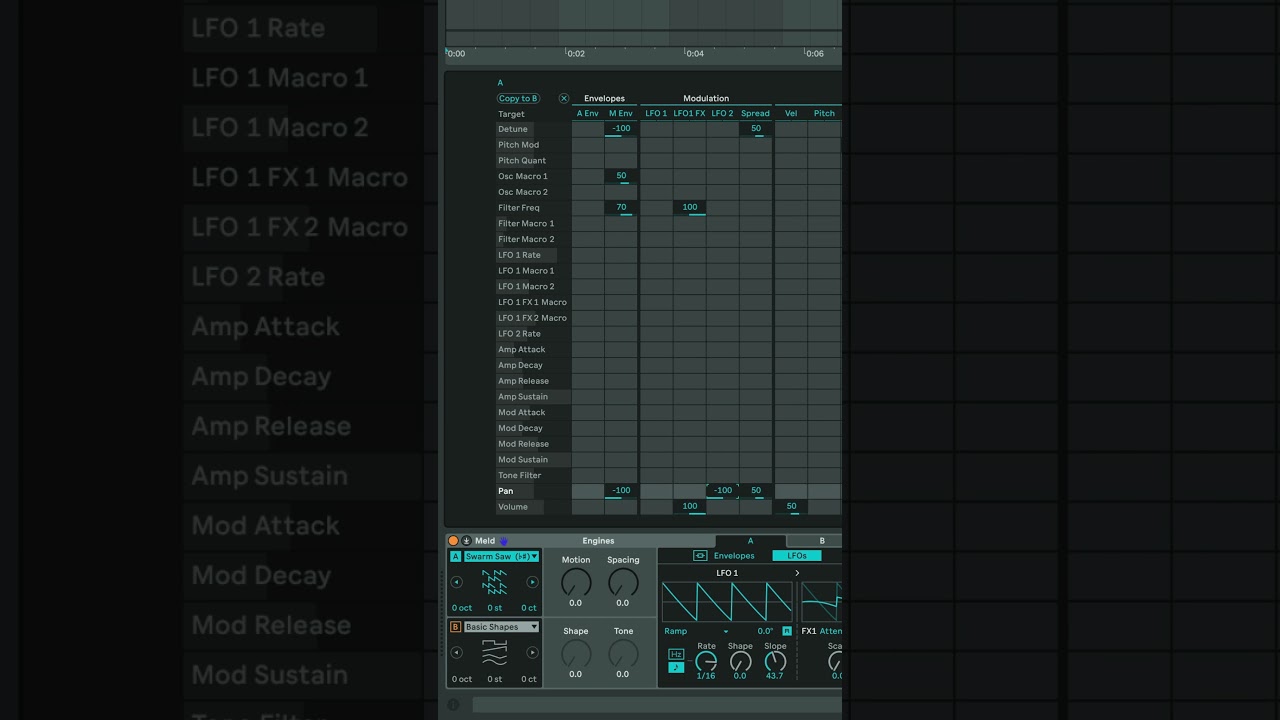Click engine A octave value 0 oct
The image size is (1280, 720).
[462, 608]
